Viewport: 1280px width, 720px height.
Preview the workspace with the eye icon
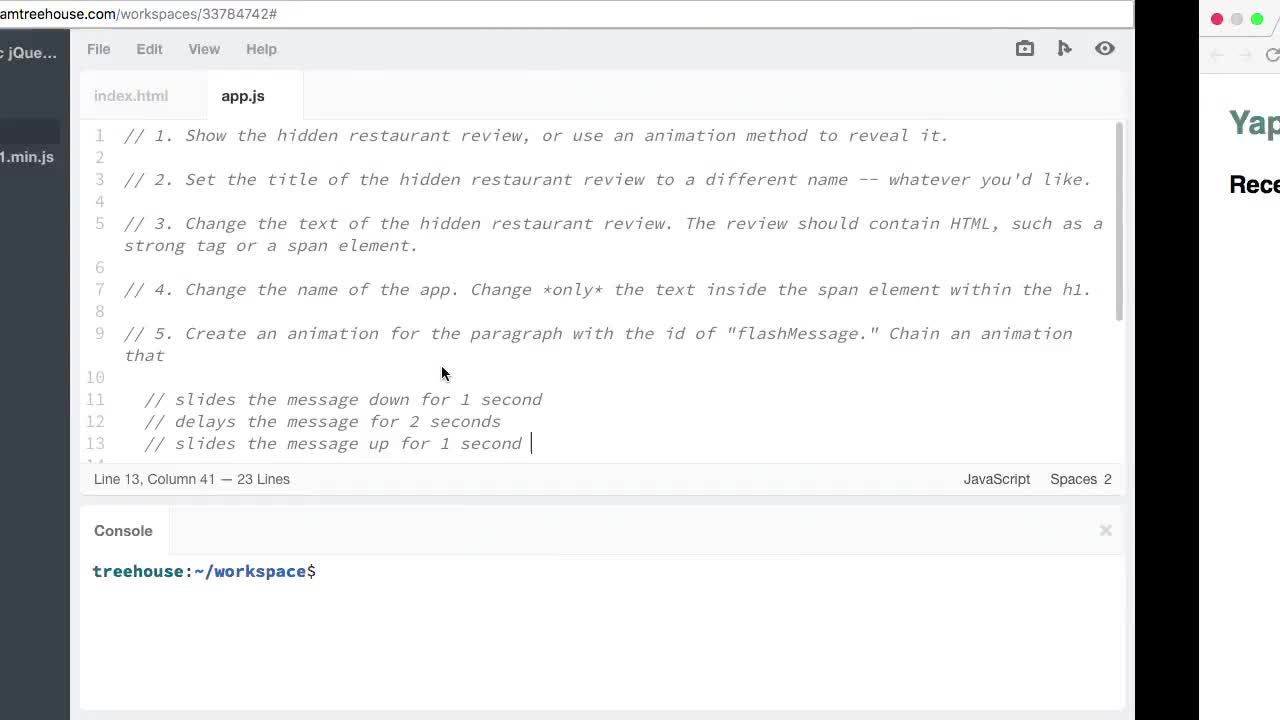tap(1105, 48)
